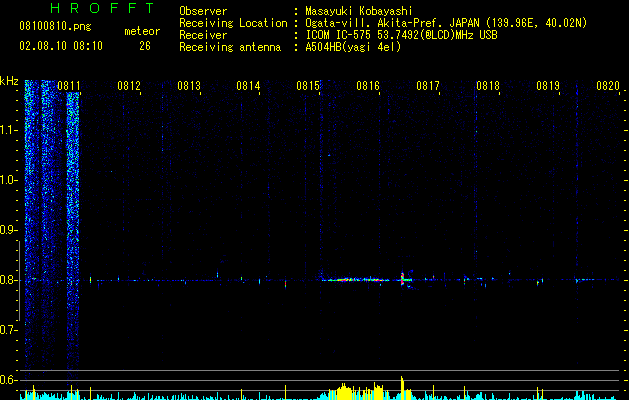Click the 0813 time marker
629x400 pixels.
pos(189,86)
